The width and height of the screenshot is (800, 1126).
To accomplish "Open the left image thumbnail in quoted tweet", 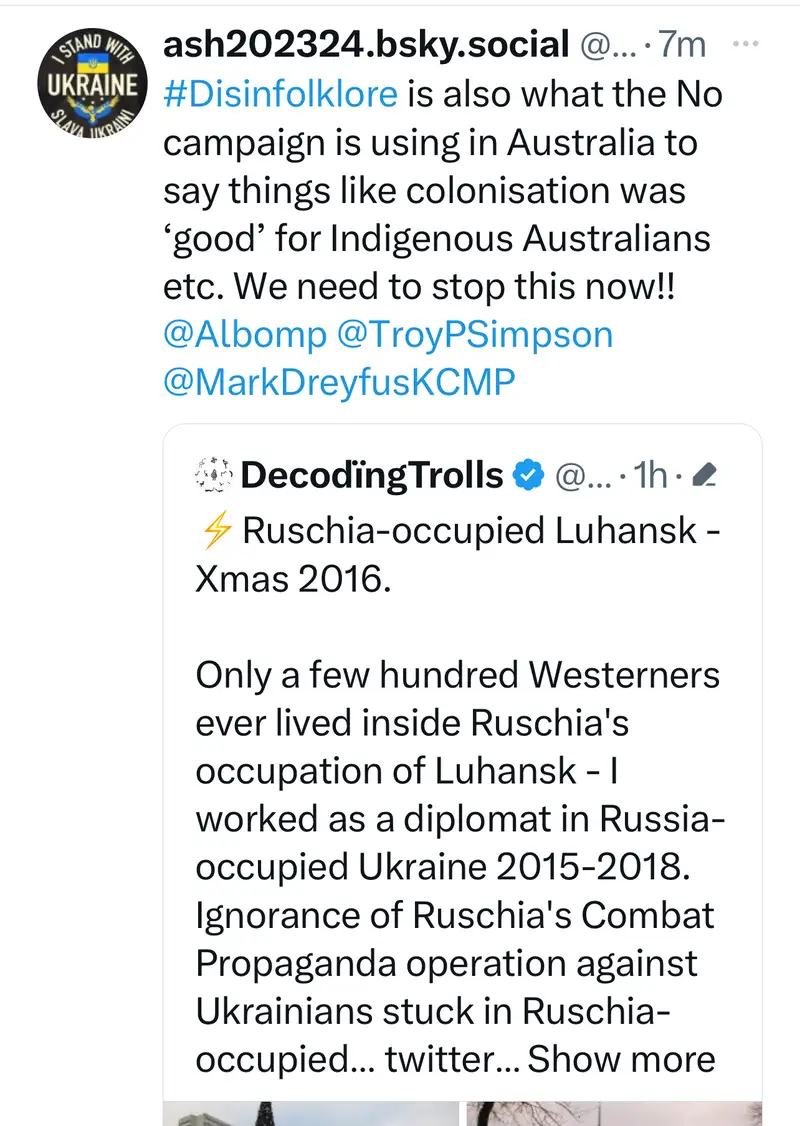I will click(x=310, y=1112).
